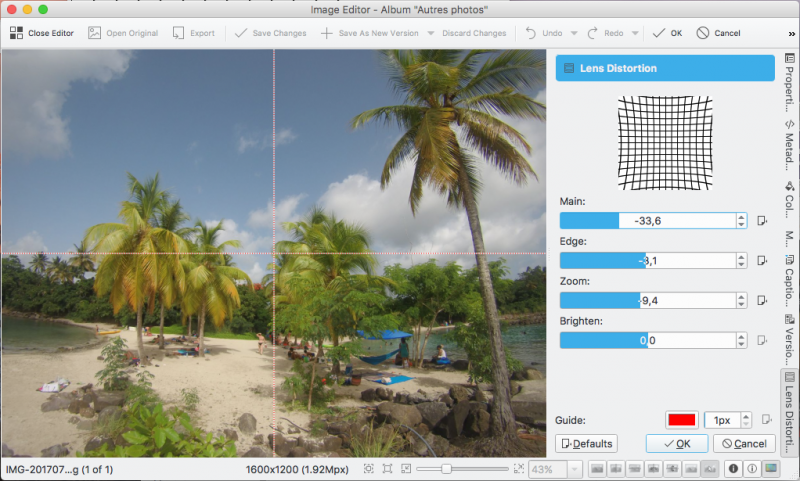The width and height of the screenshot is (800, 481).
Task: Click the guide width stepper arrows
Action: [746, 420]
